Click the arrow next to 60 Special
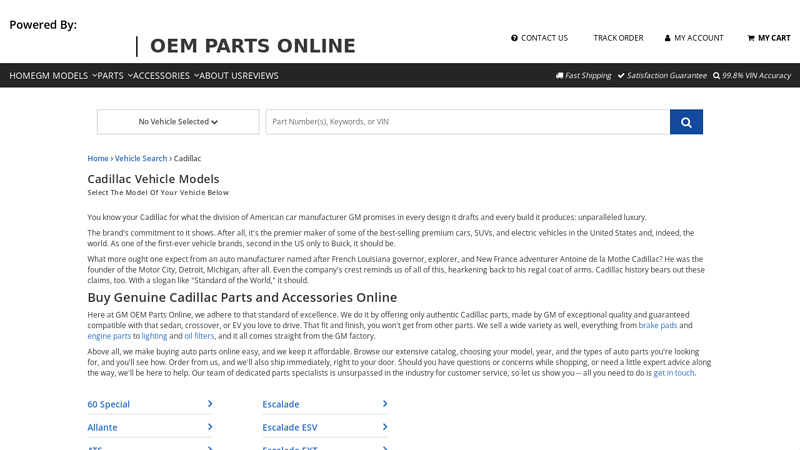The width and height of the screenshot is (800, 450). 210,404
